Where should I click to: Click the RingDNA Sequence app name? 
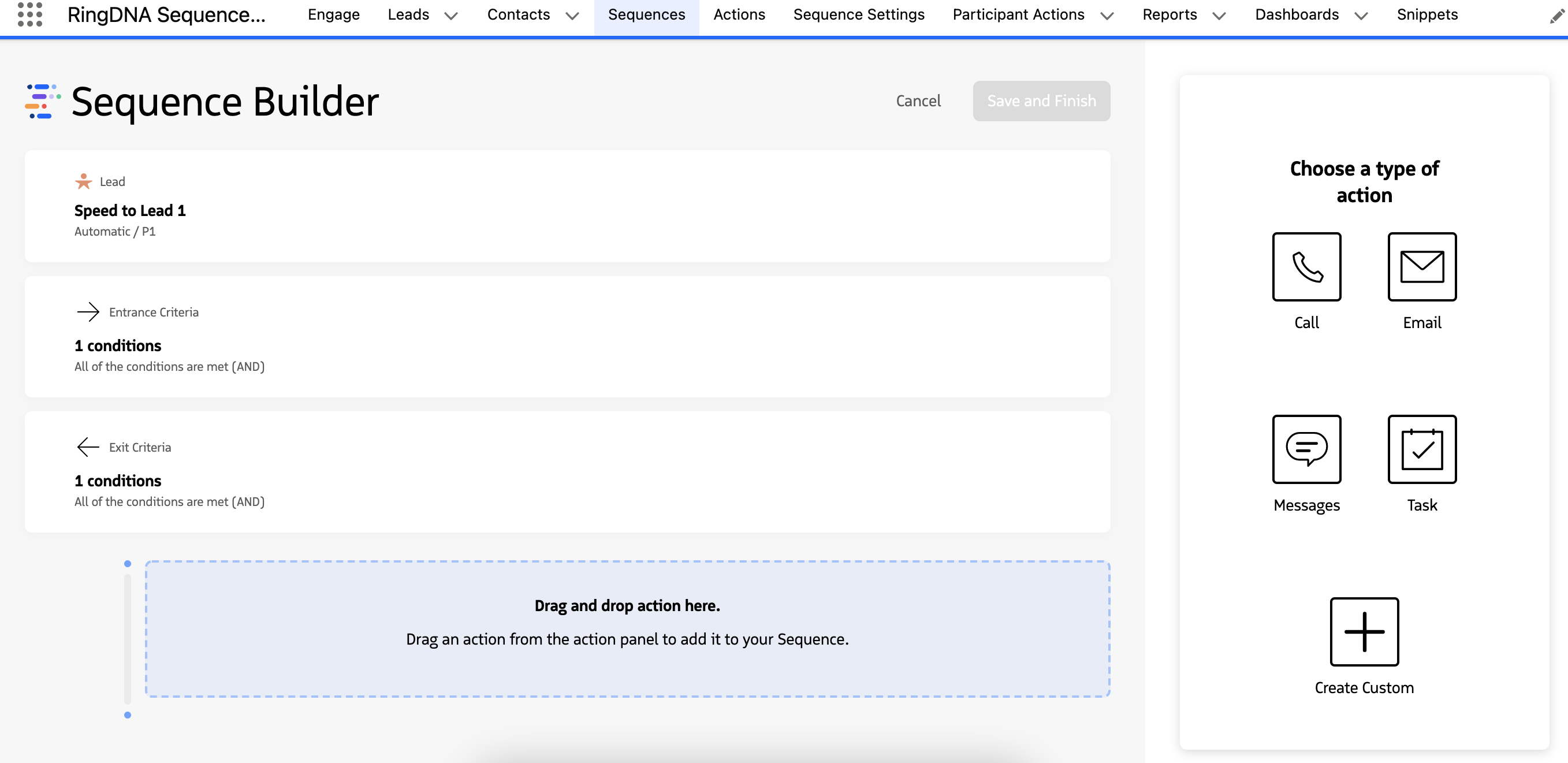click(x=166, y=14)
